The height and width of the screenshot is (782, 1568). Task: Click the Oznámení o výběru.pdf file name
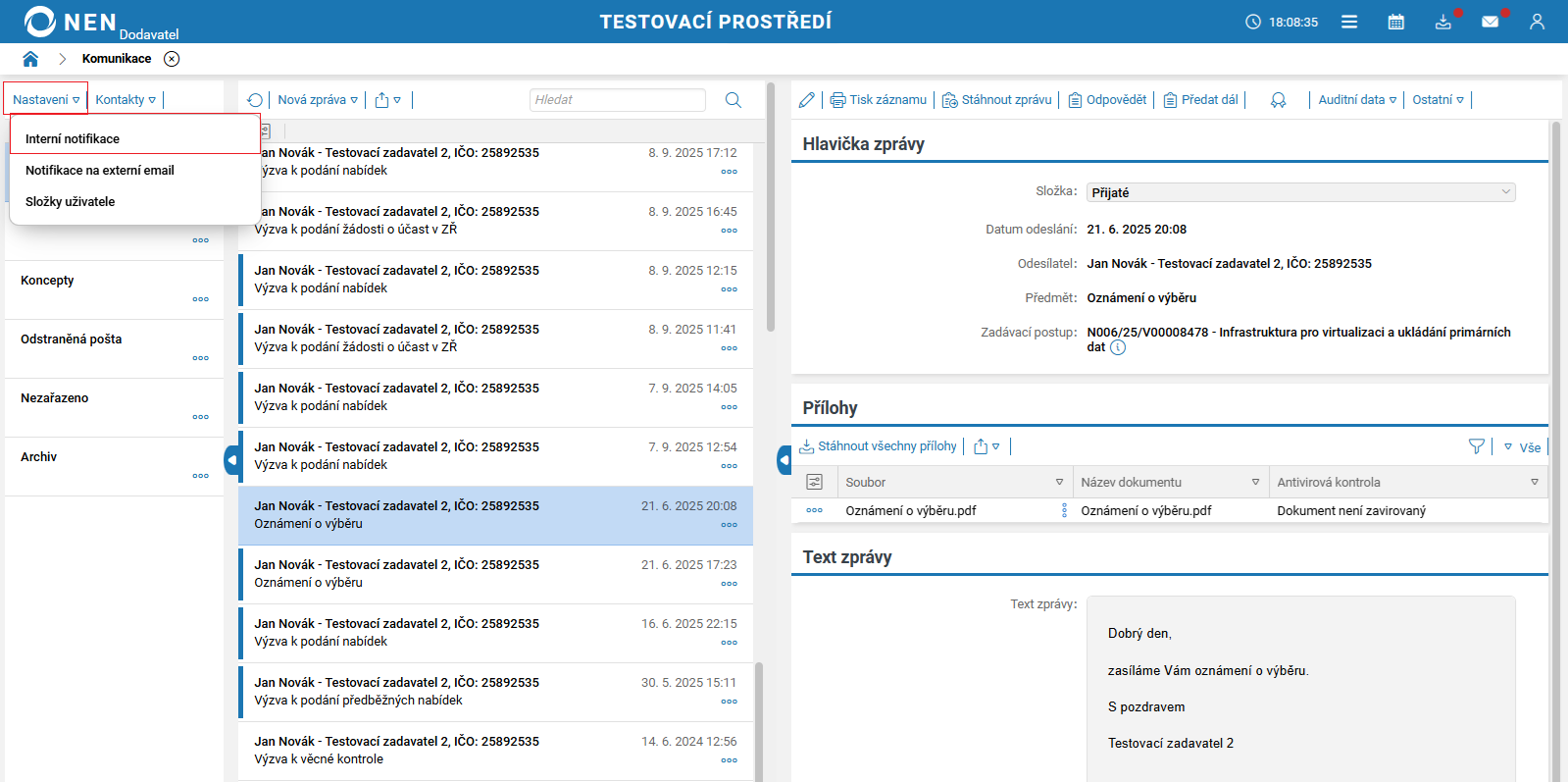[911, 511]
